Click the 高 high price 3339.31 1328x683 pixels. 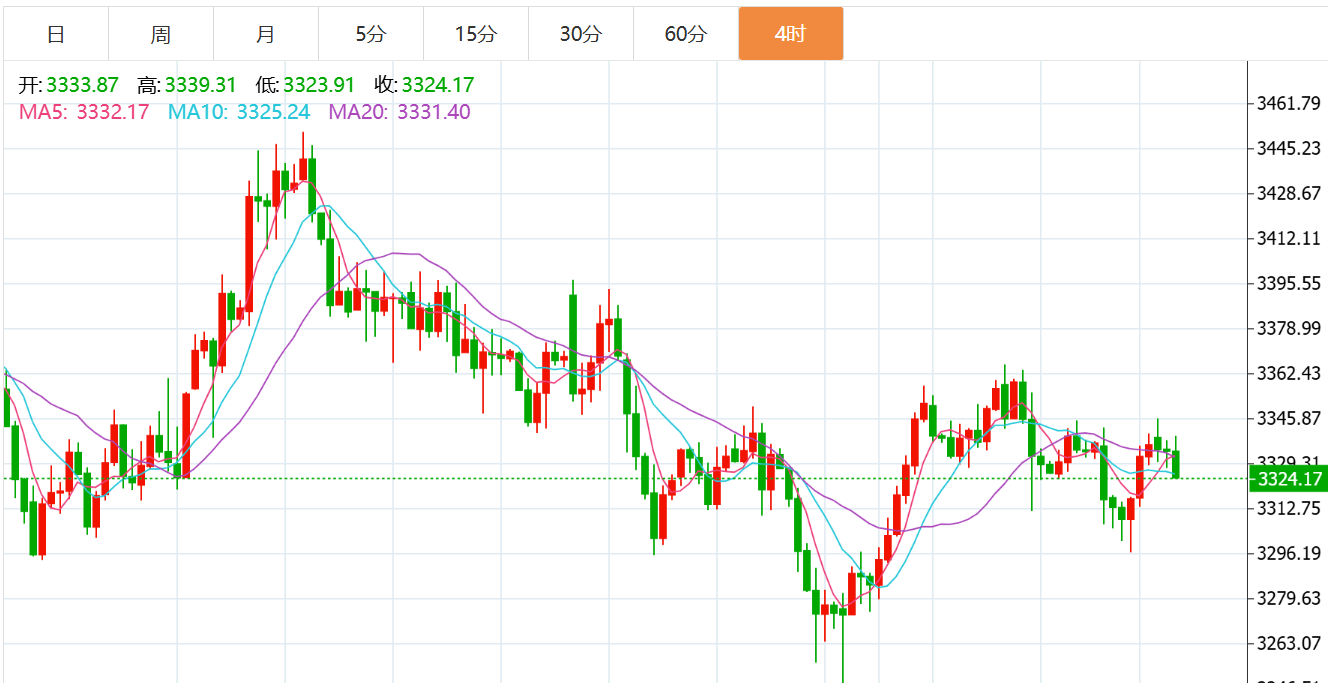coord(200,85)
